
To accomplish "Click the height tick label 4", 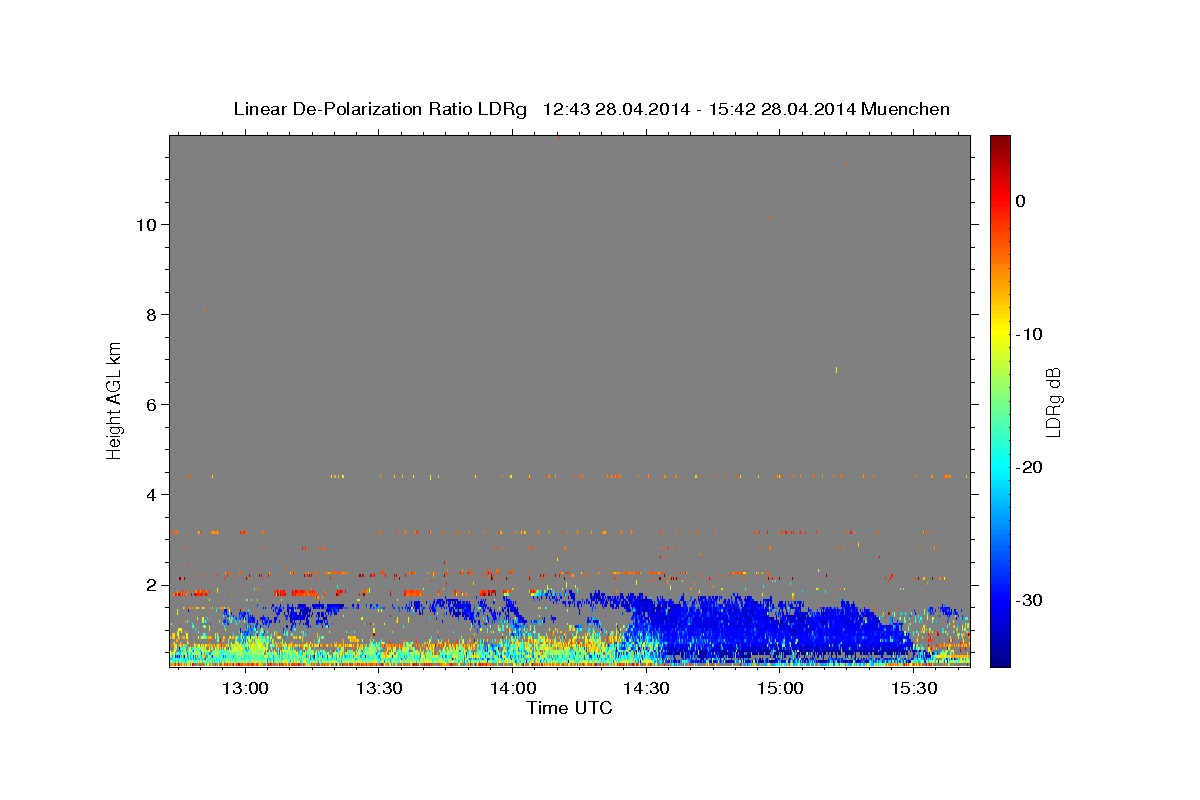I will click(150, 494).
